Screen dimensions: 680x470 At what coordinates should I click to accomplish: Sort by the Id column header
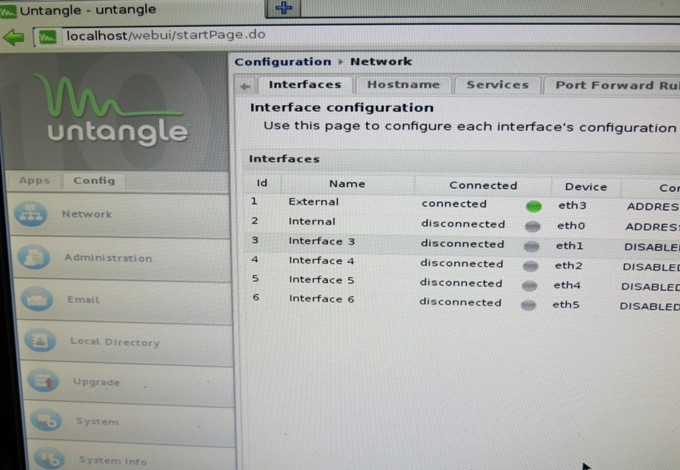(x=262, y=183)
